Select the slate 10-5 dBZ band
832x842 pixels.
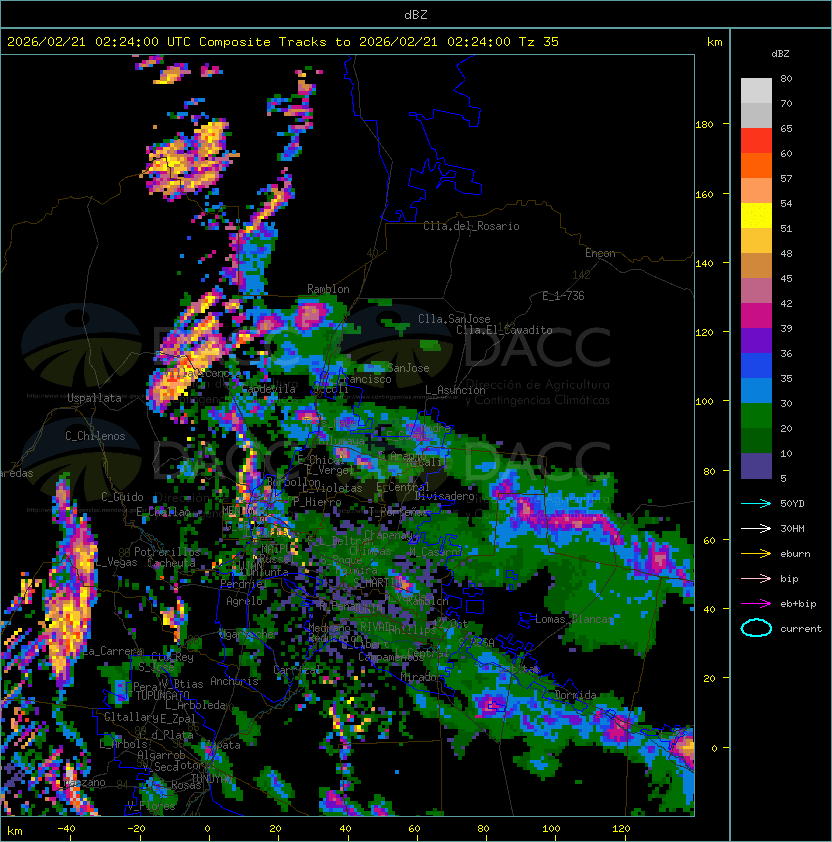(x=756, y=466)
